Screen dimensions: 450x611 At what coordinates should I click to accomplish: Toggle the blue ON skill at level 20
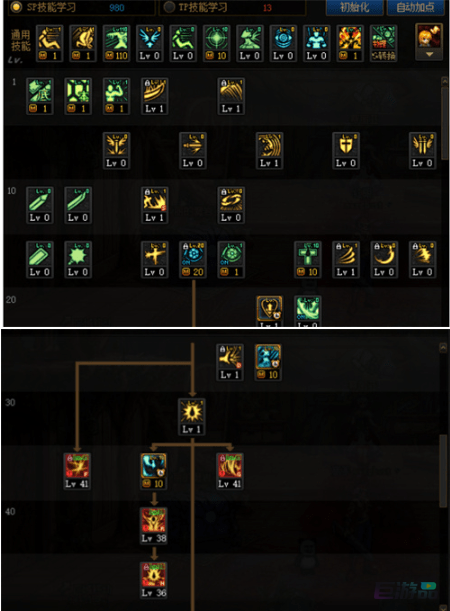[x=192, y=260]
